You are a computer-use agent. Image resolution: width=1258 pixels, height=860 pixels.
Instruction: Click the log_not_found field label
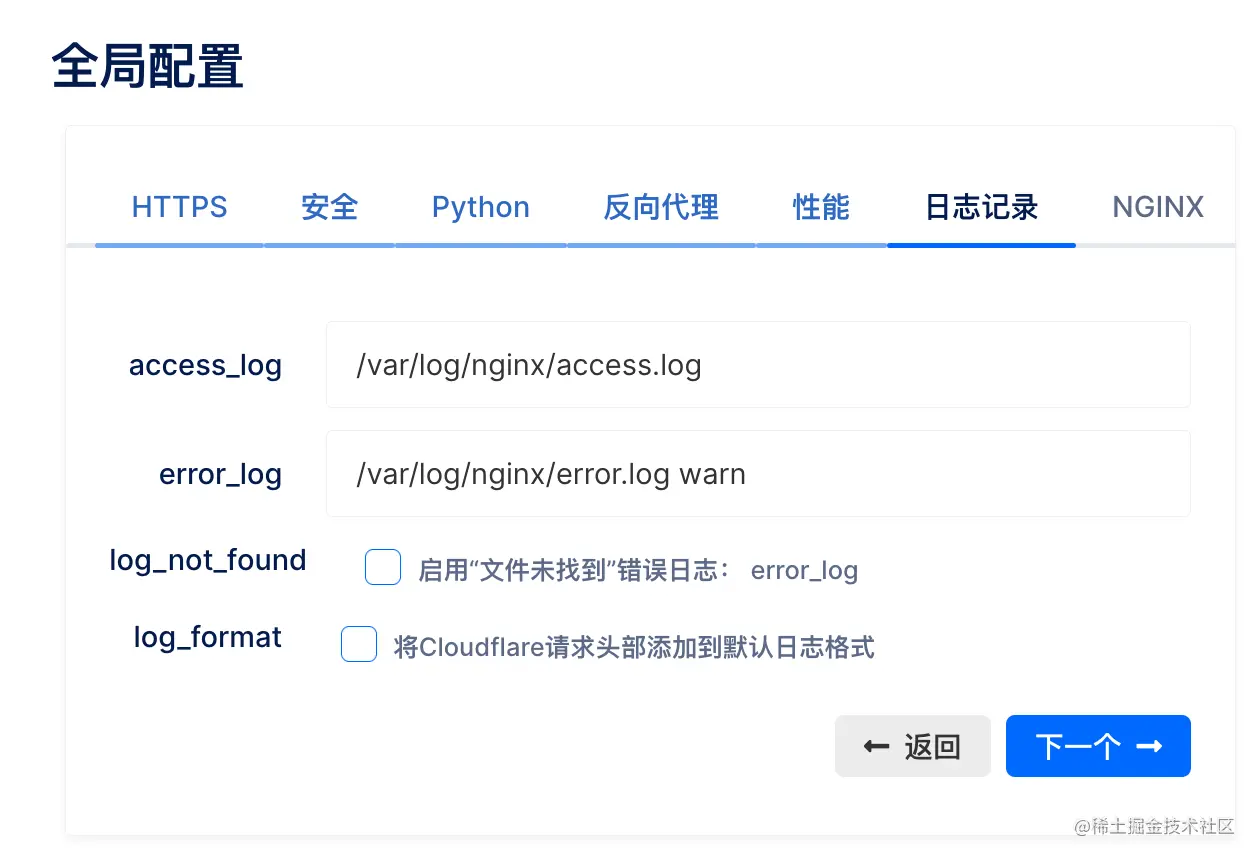click(208, 561)
